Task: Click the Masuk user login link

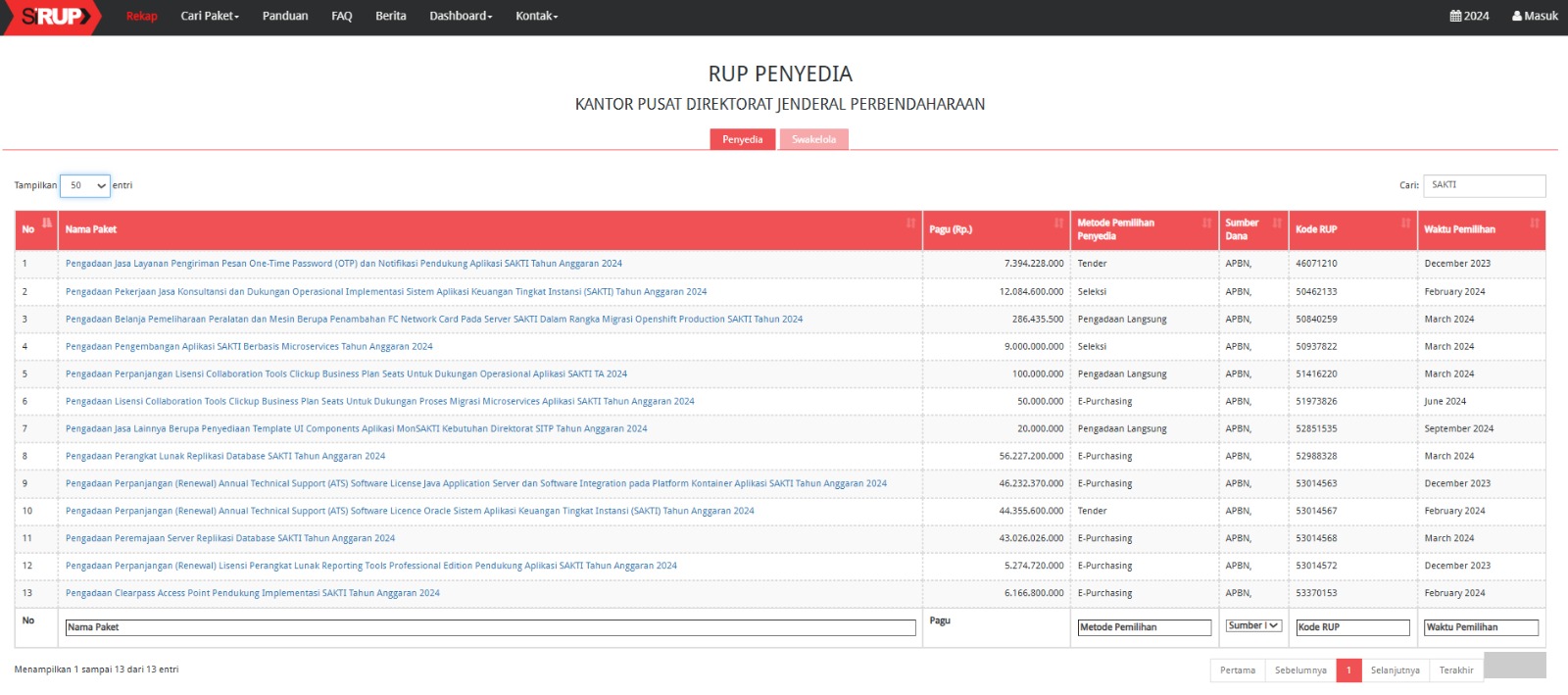Action: point(1535,16)
